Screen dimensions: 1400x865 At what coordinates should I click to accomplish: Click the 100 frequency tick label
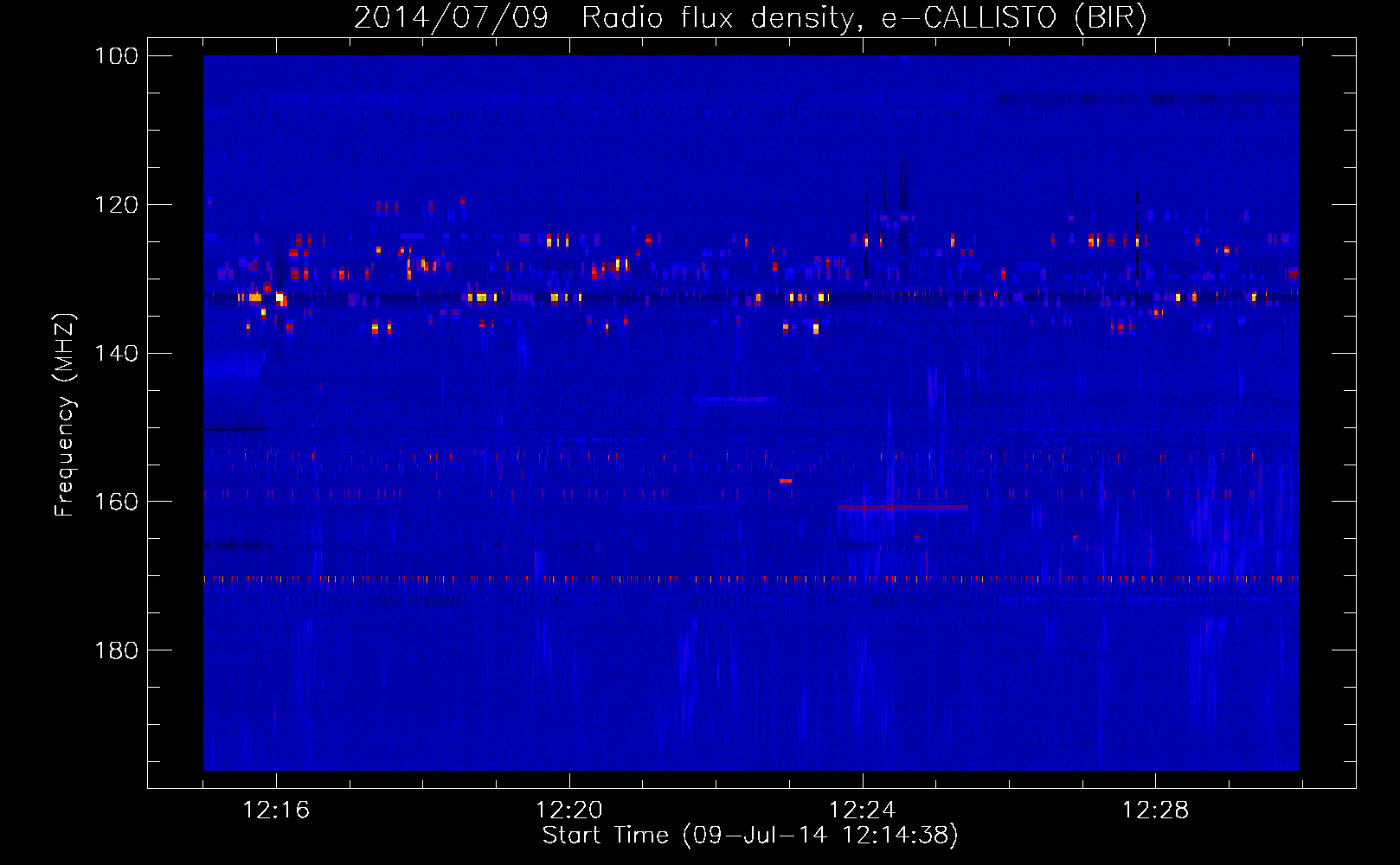click(x=116, y=56)
